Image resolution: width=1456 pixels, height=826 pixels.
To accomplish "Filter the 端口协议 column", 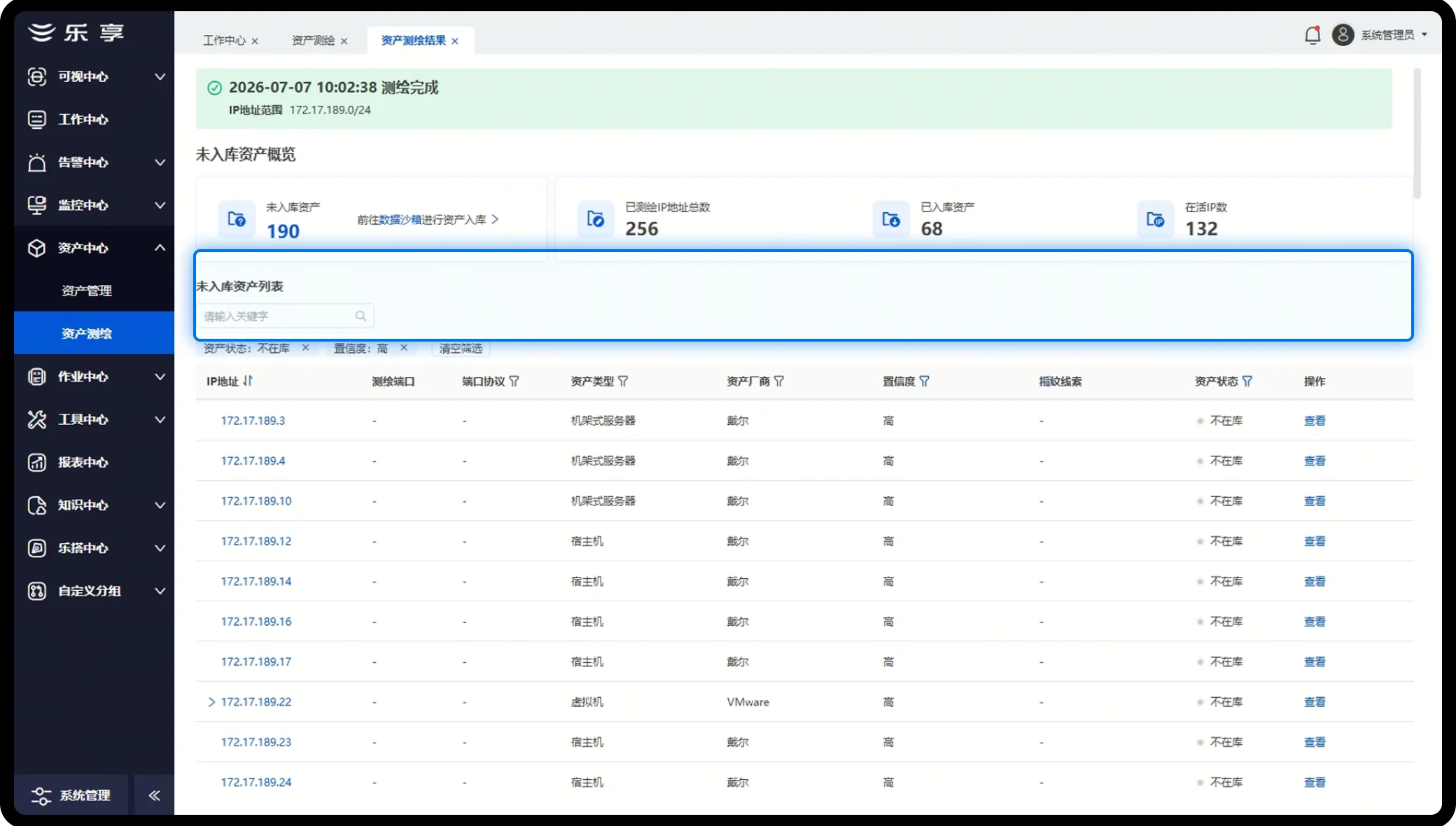I will (x=514, y=381).
